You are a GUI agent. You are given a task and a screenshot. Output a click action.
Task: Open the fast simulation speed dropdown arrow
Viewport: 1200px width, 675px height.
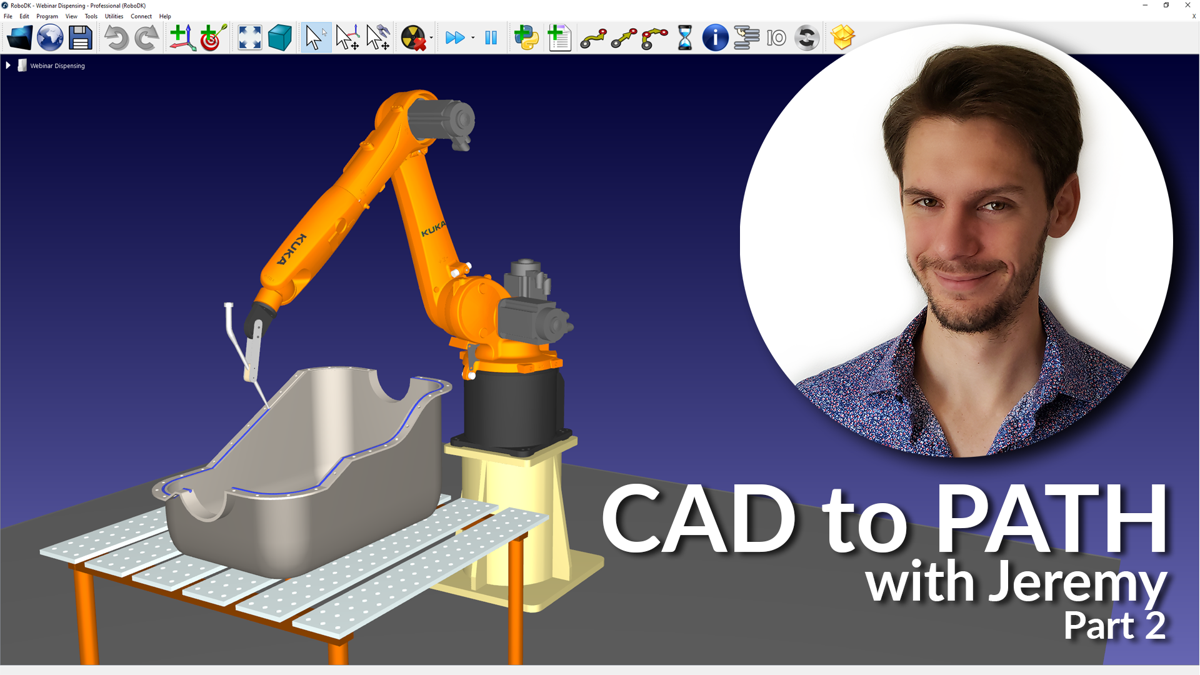point(473,39)
